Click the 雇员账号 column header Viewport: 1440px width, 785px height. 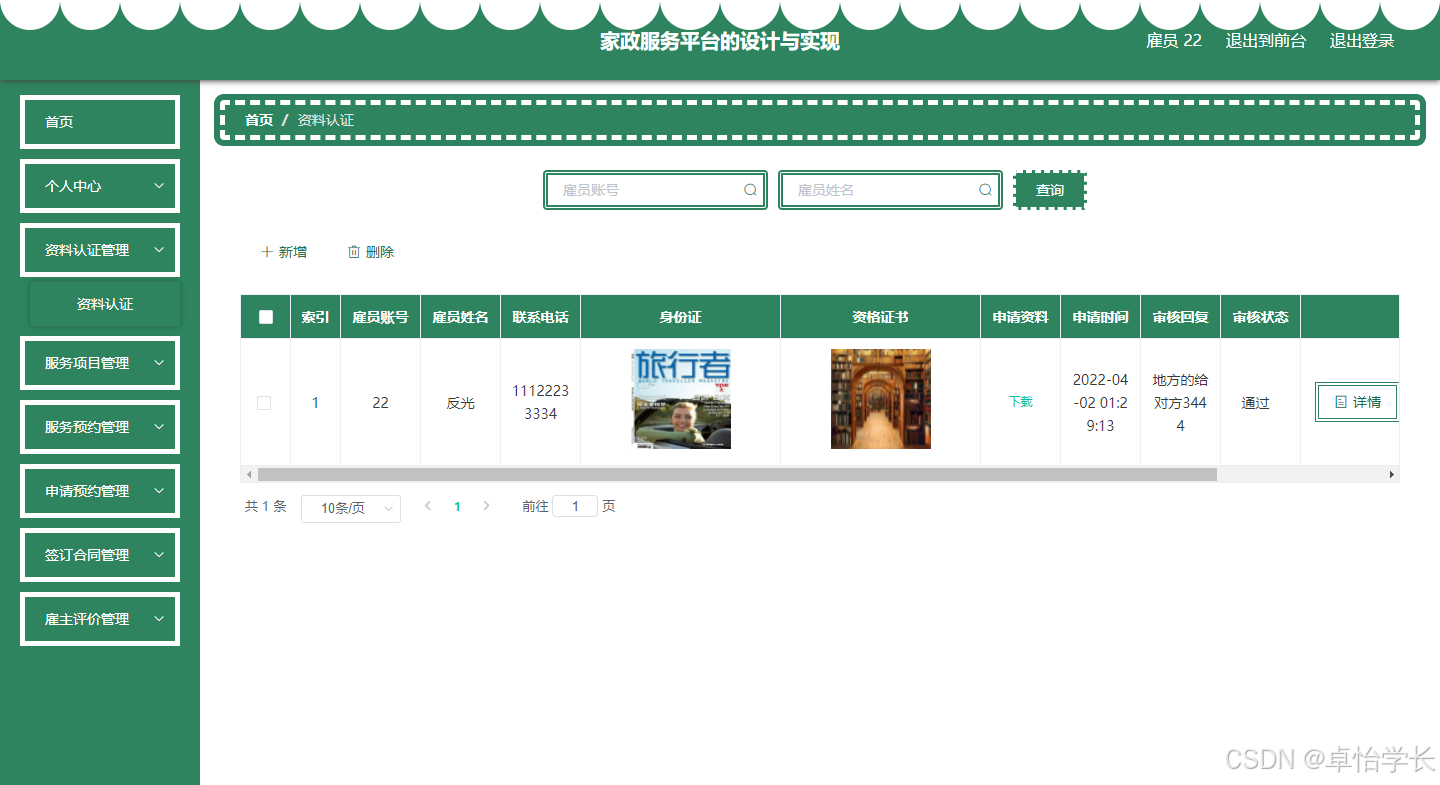click(x=380, y=317)
